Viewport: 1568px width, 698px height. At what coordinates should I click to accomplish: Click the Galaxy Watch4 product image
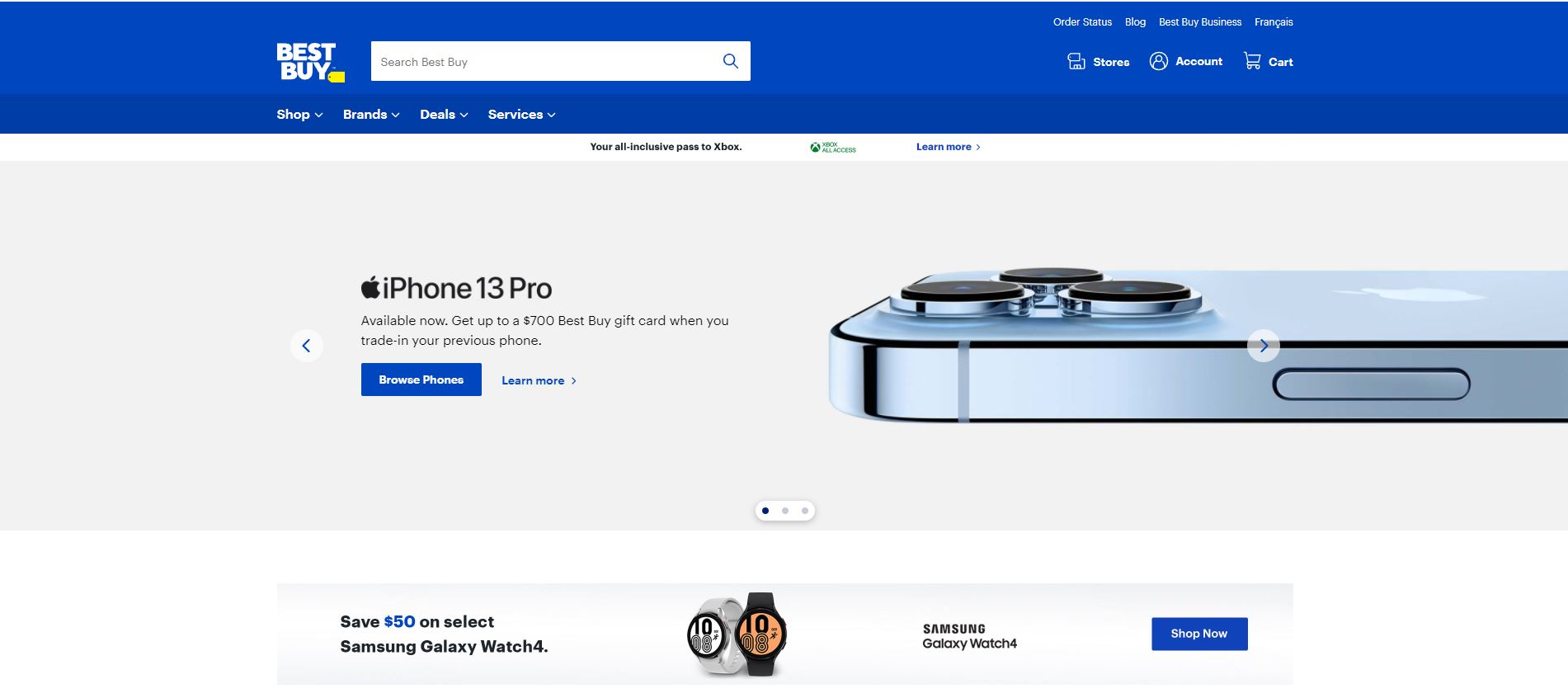tap(737, 634)
